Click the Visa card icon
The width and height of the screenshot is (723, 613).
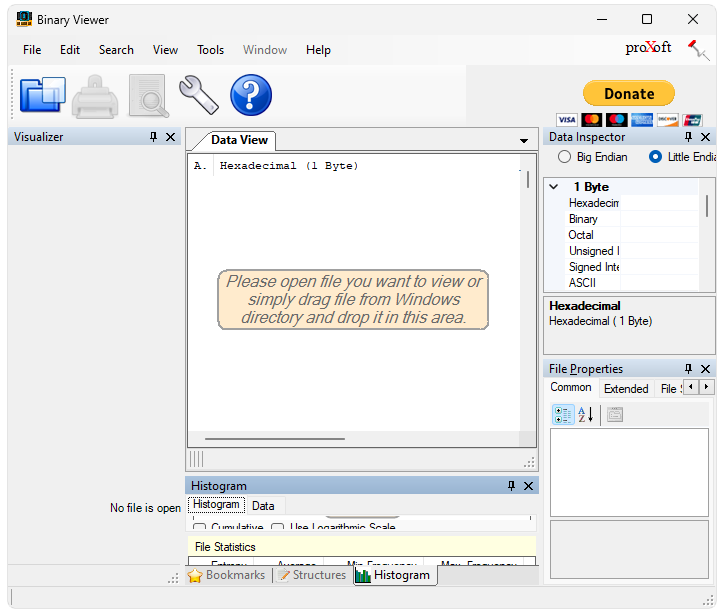(x=567, y=120)
